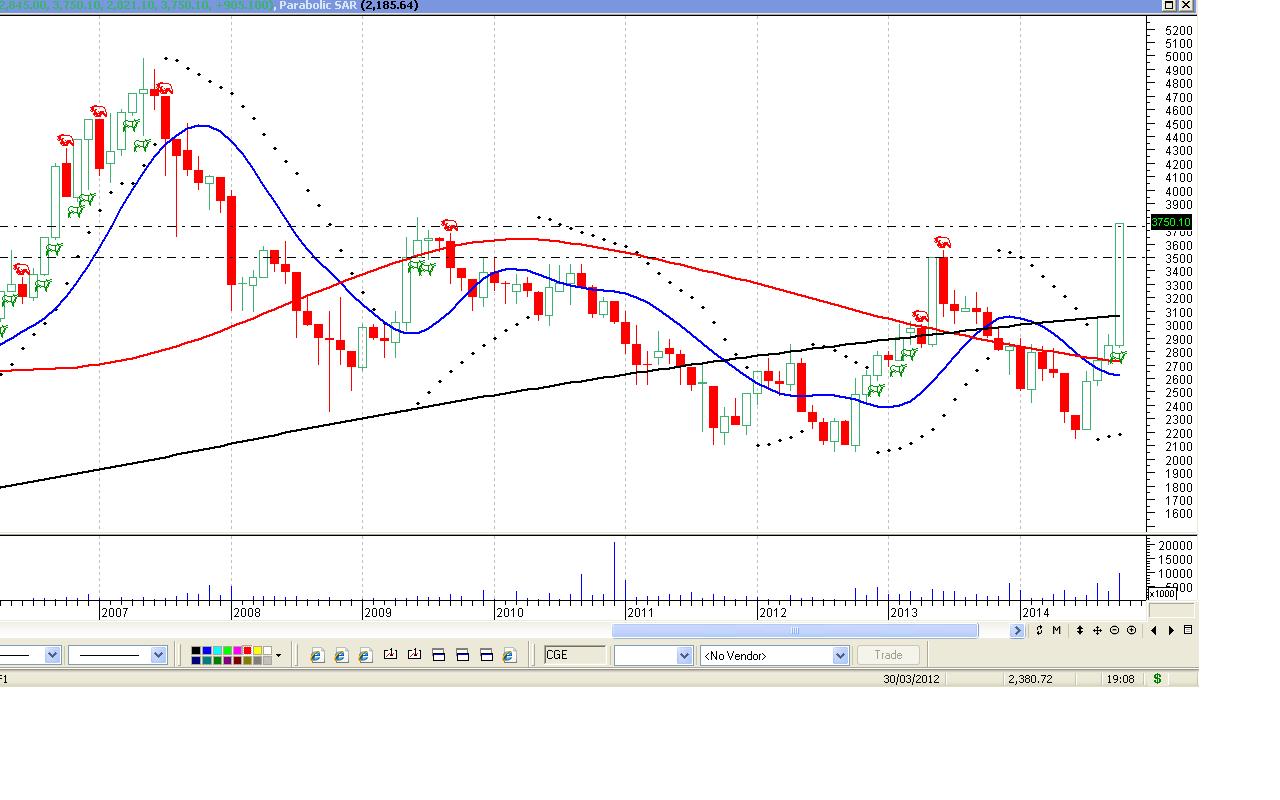This screenshot has width=1280, height=800.
Task: Click the scrollbar right arrow button
Action: (1017, 630)
